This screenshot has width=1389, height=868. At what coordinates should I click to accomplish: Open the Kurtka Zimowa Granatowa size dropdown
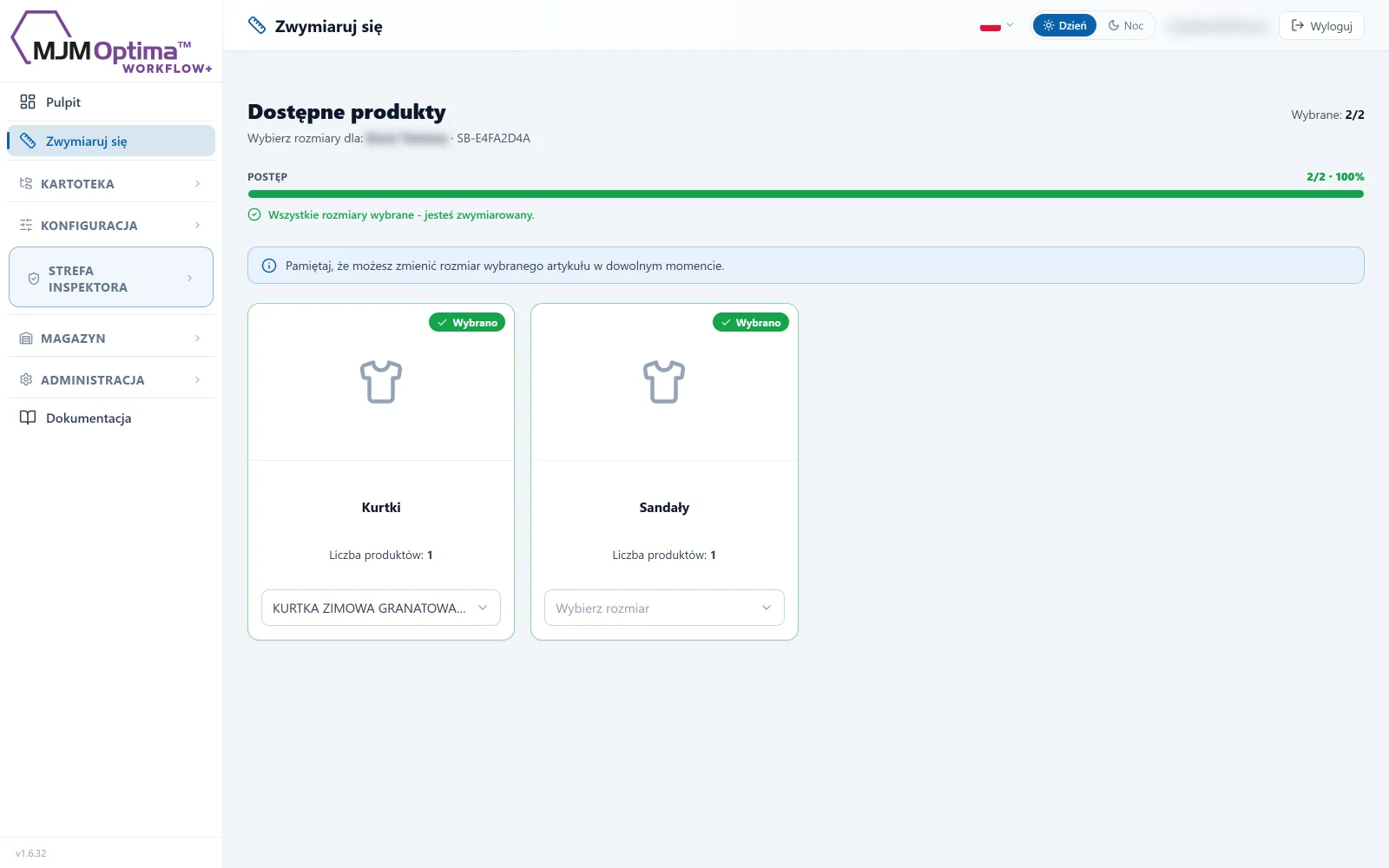381,608
